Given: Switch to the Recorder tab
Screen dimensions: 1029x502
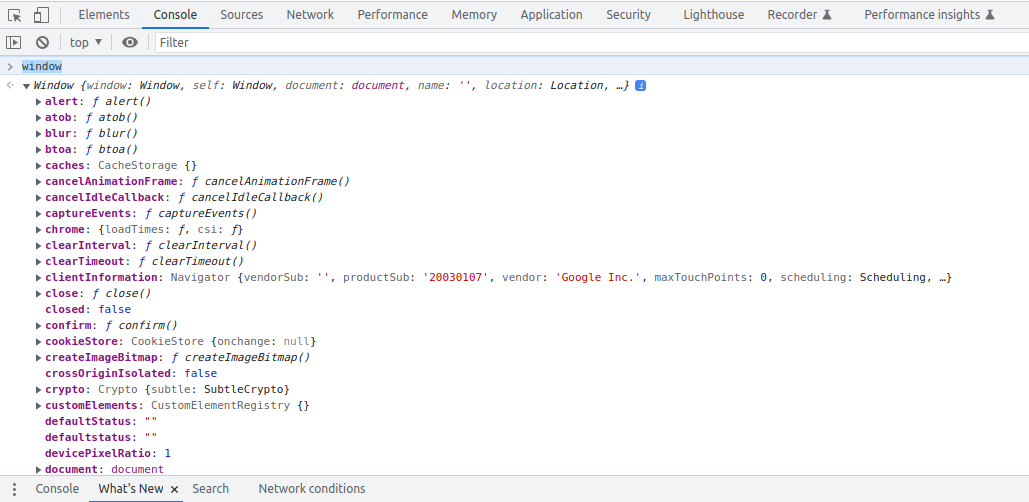Looking at the screenshot, I should point(799,14).
